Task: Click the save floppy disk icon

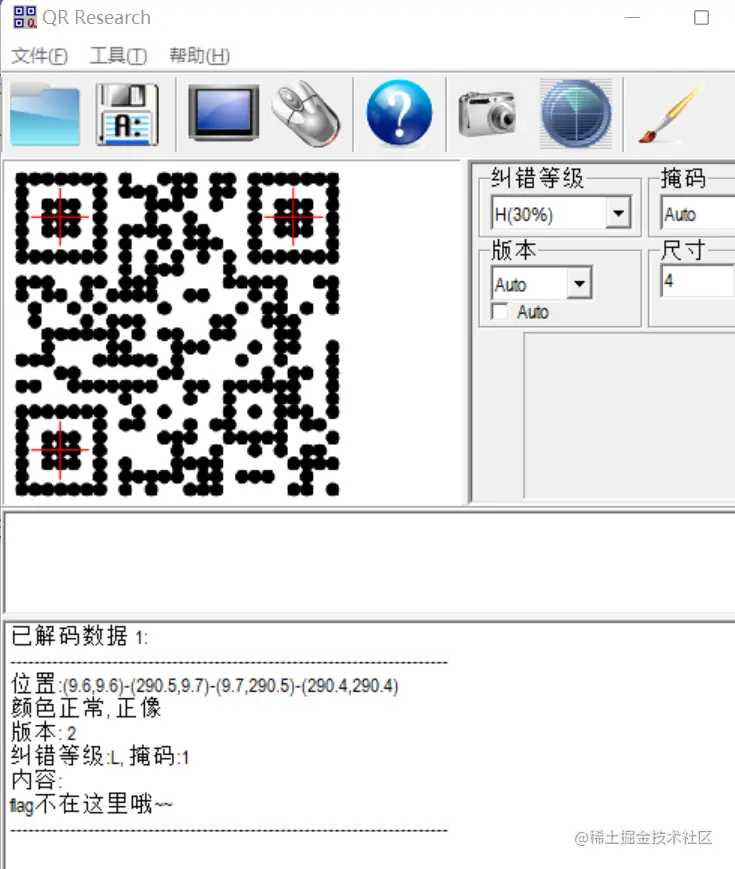Action: pos(127,115)
